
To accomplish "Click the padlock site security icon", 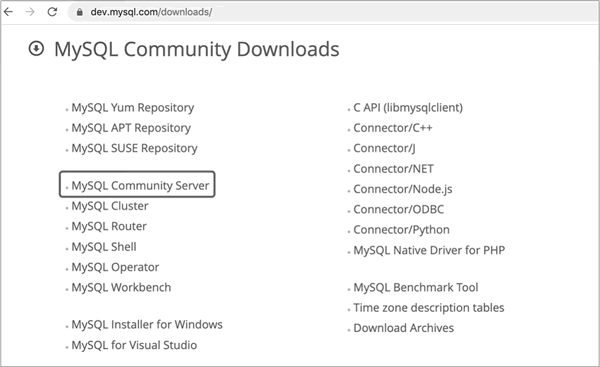I will [x=79, y=12].
